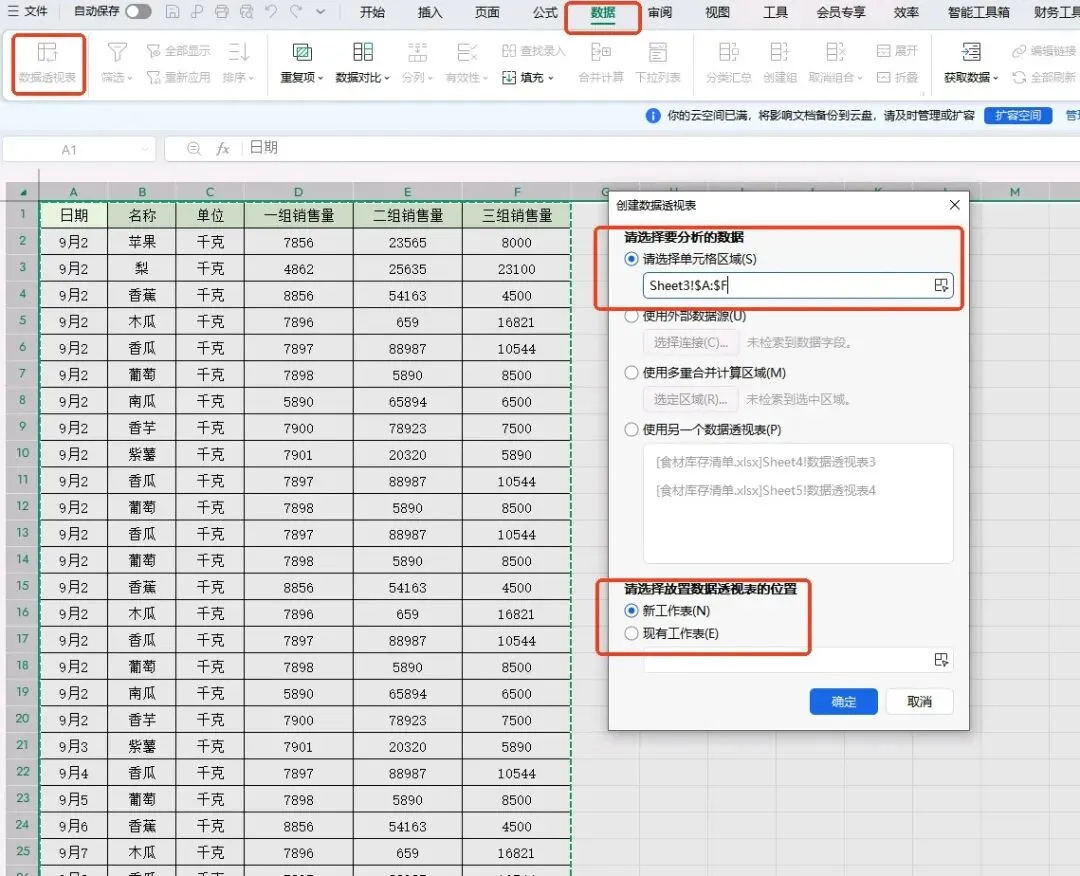1080x876 pixels.
Task: Click the 数据透视表 pivot table icon
Action: (x=48, y=53)
